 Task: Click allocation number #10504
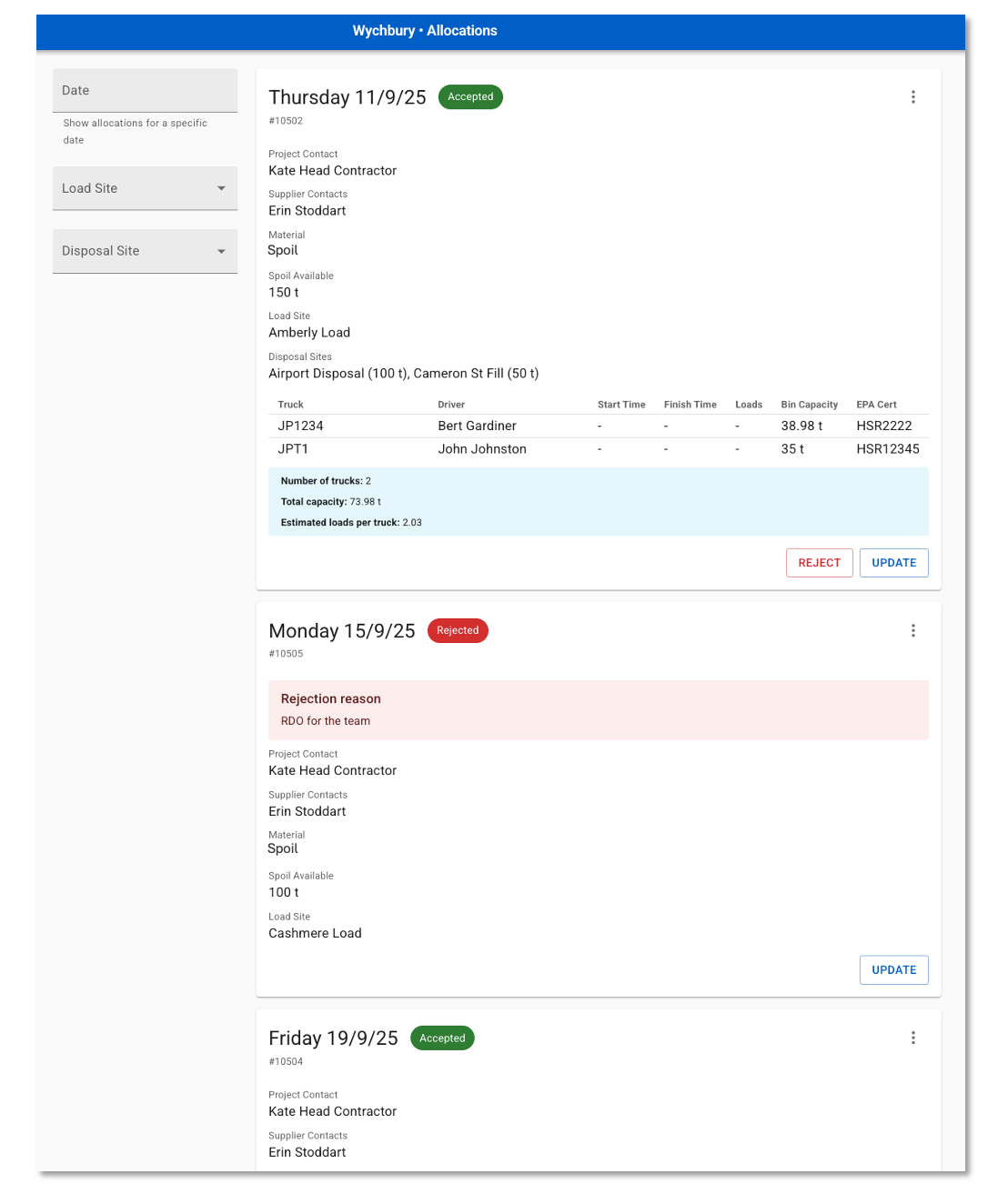[x=286, y=1062]
